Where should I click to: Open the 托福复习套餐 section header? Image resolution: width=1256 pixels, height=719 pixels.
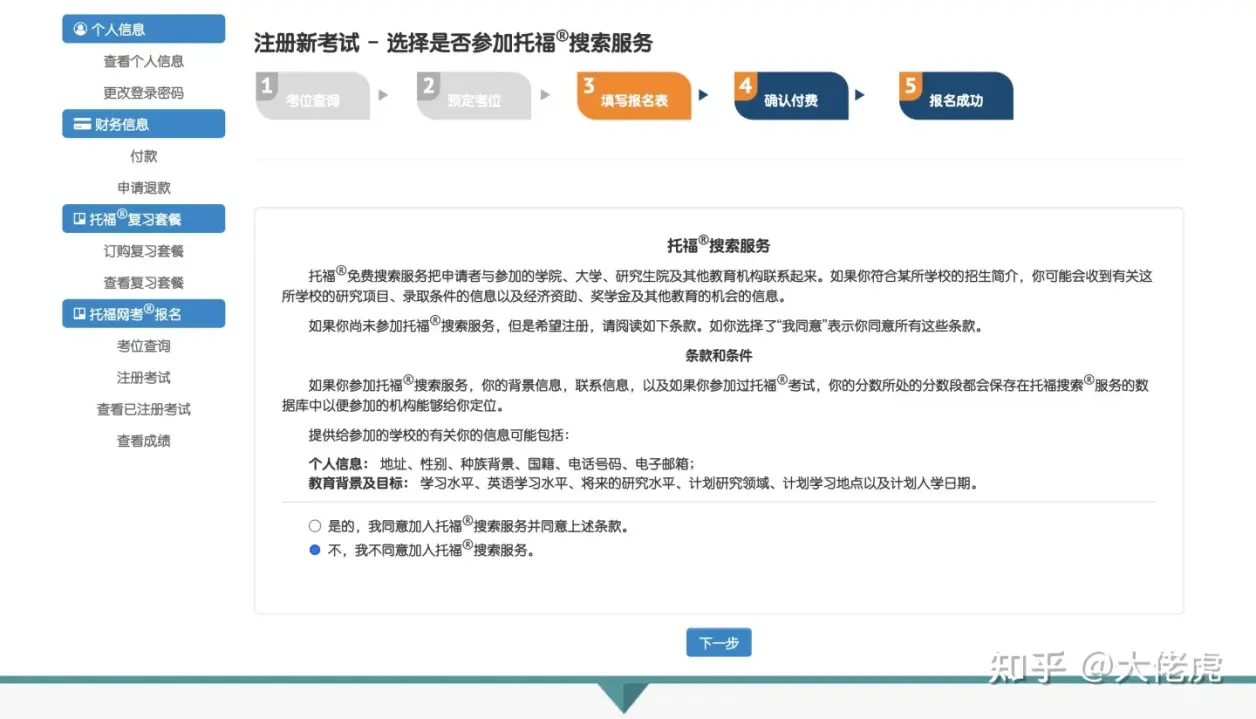pos(143,218)
